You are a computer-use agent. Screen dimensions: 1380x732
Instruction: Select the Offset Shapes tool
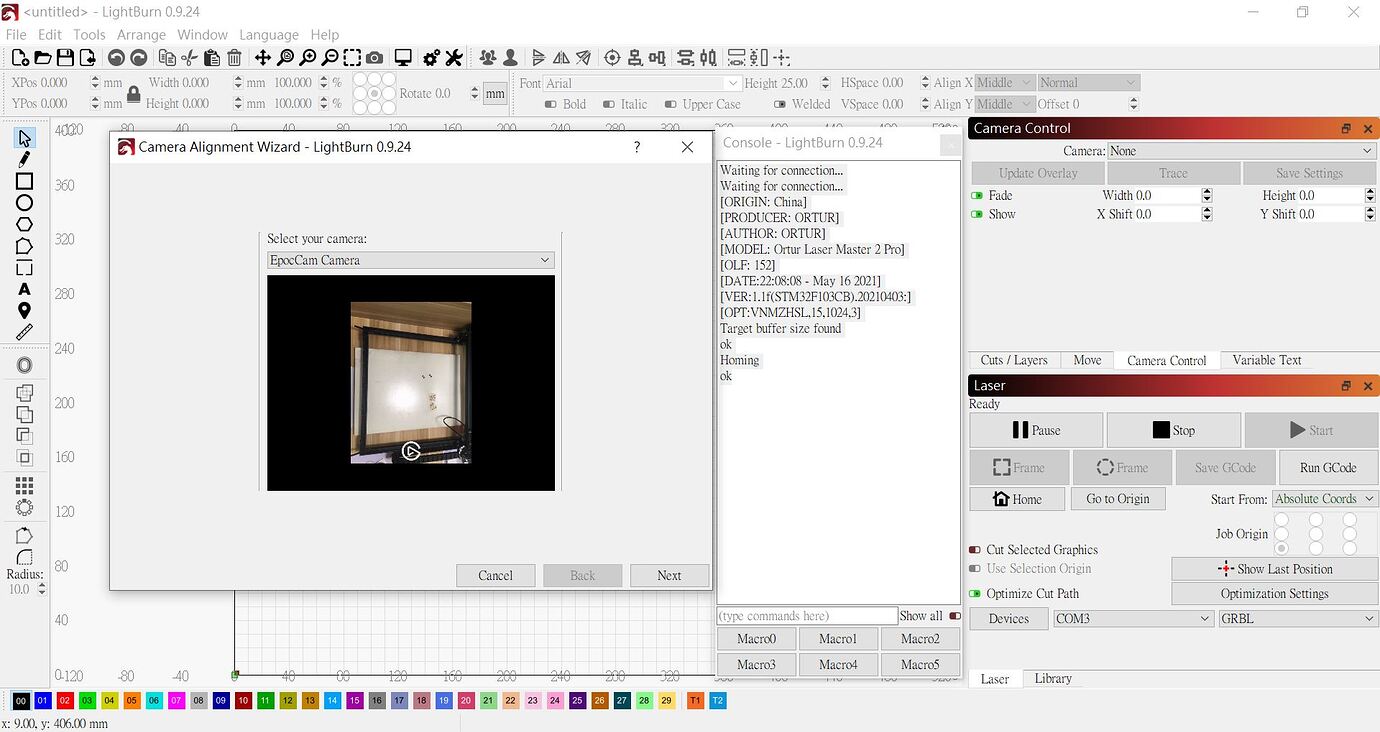point(24,365)
